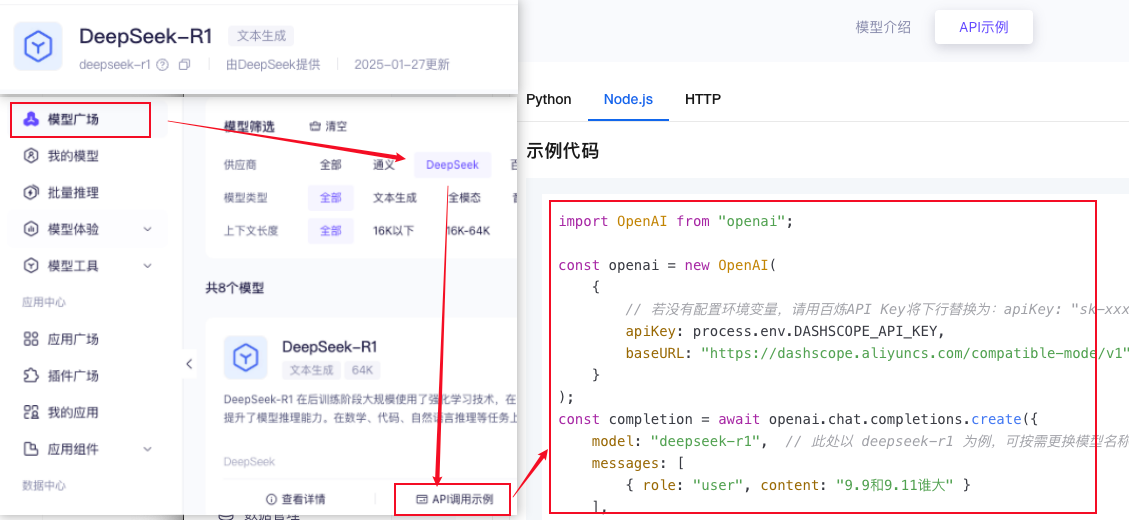Click the baseURL line in the code
Viewport: 1129px width, 520px height.
pos(875,353)
